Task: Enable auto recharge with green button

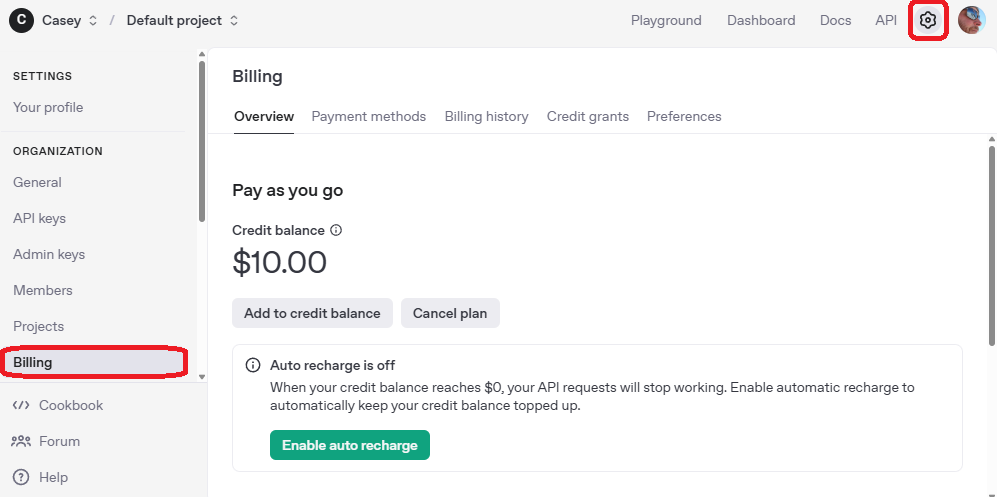Action: (349, 445)
